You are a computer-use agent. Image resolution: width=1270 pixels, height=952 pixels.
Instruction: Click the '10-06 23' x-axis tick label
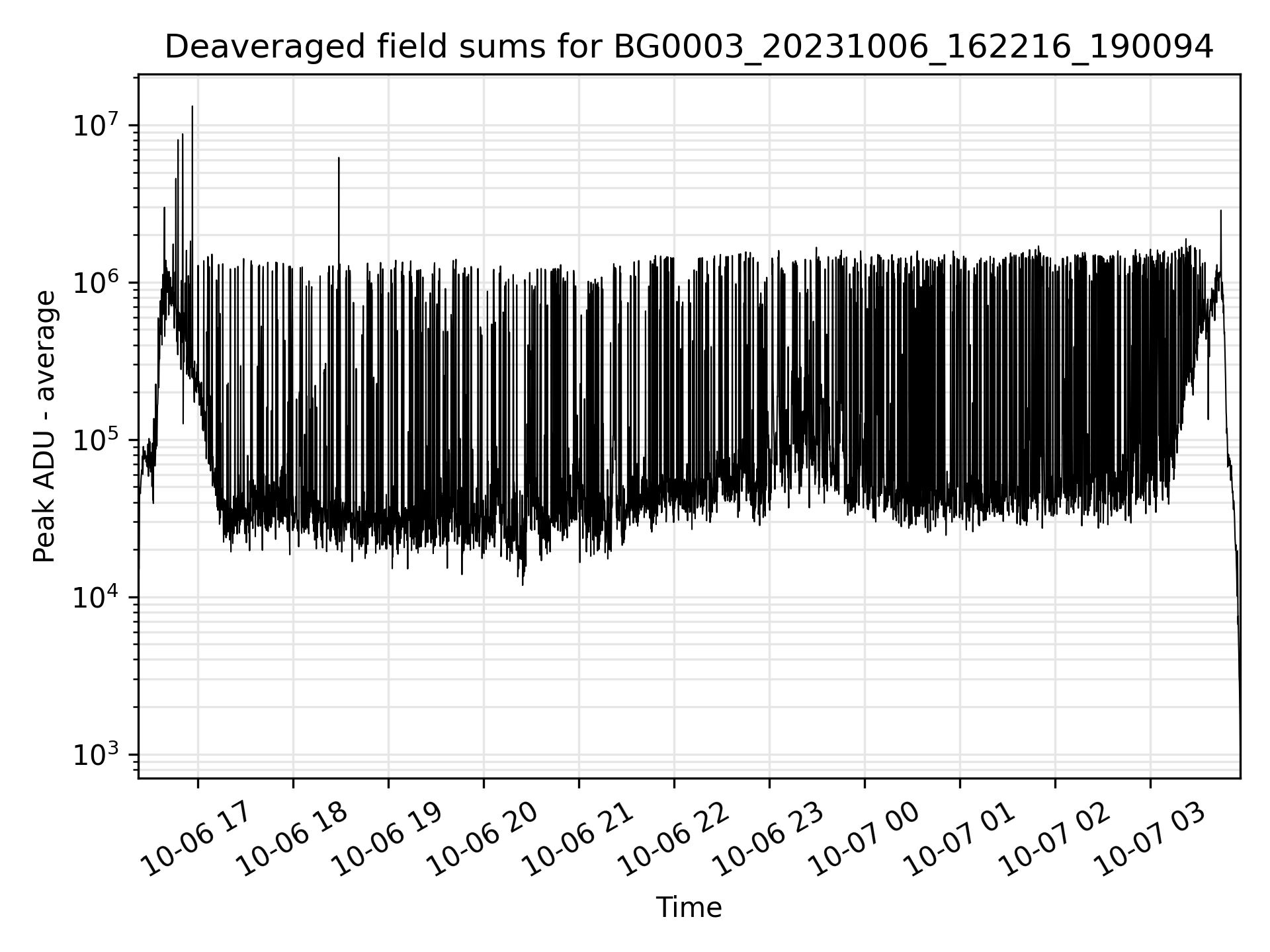point(770,839)
